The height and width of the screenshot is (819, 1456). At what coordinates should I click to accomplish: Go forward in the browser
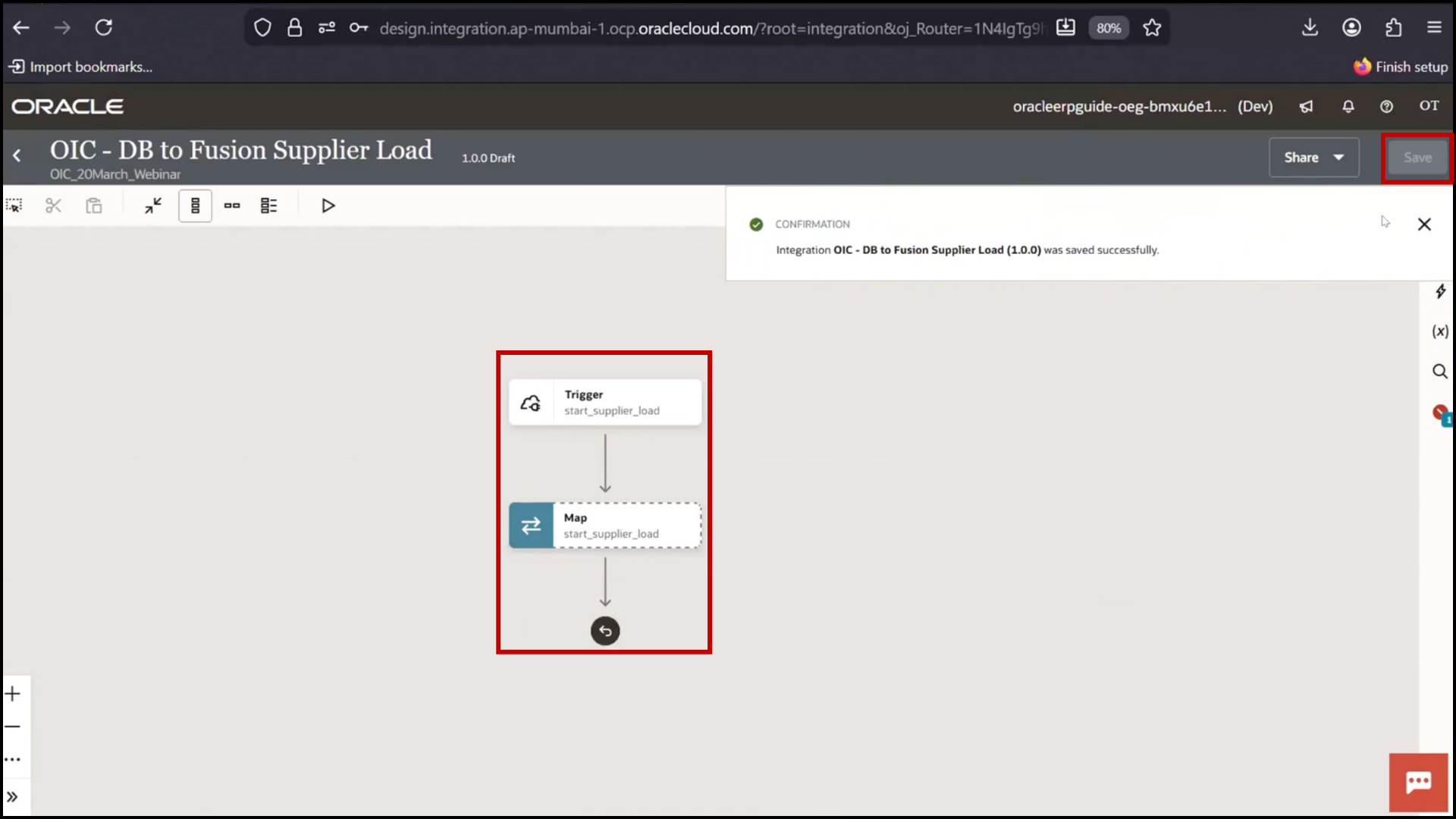[62, 28]
